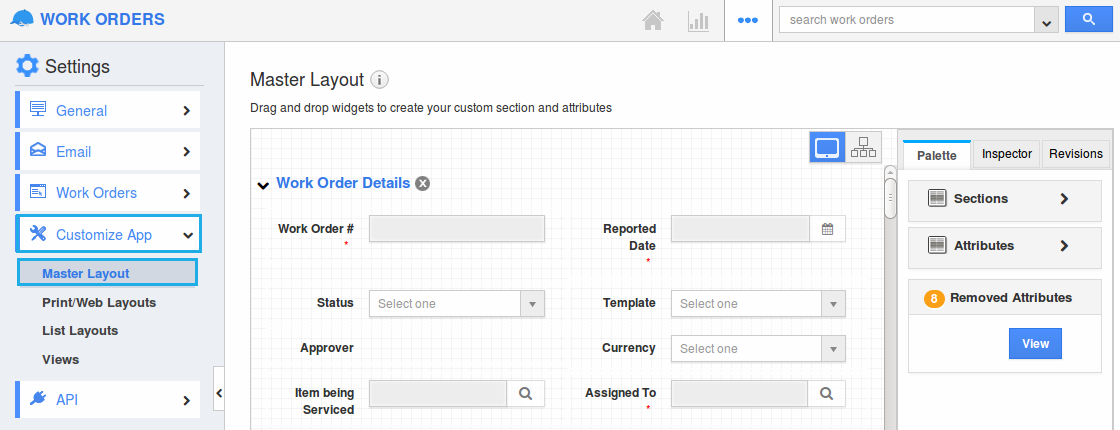Open Print/Web Layouts settings link

99,302
